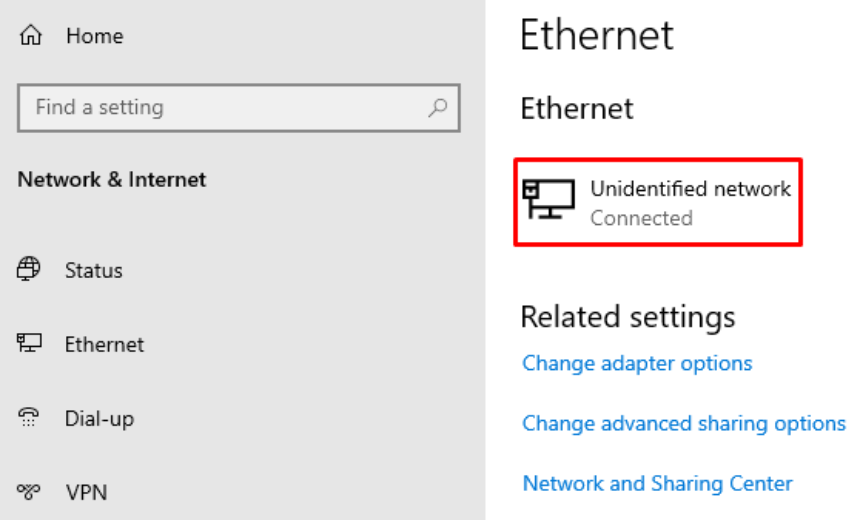Open Change adapter options link

coord(637,363)
